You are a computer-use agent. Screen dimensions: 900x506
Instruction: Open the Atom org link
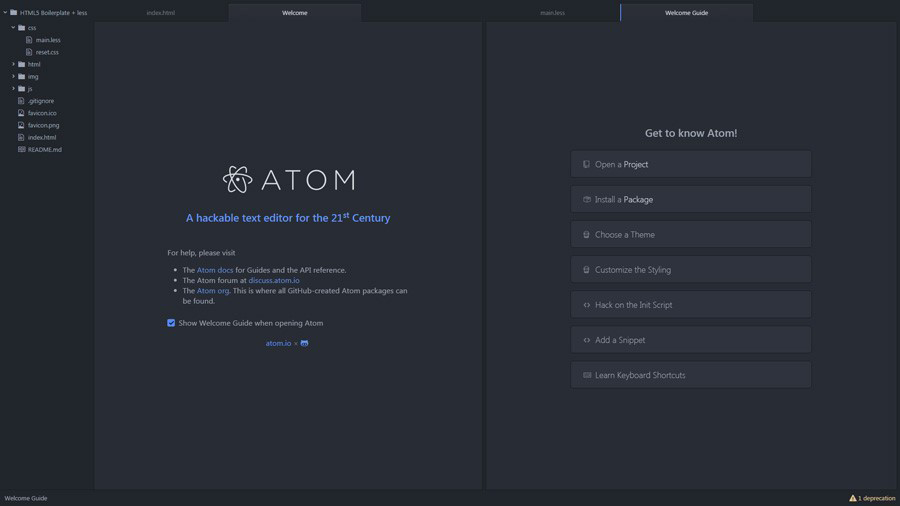[213, 291]
